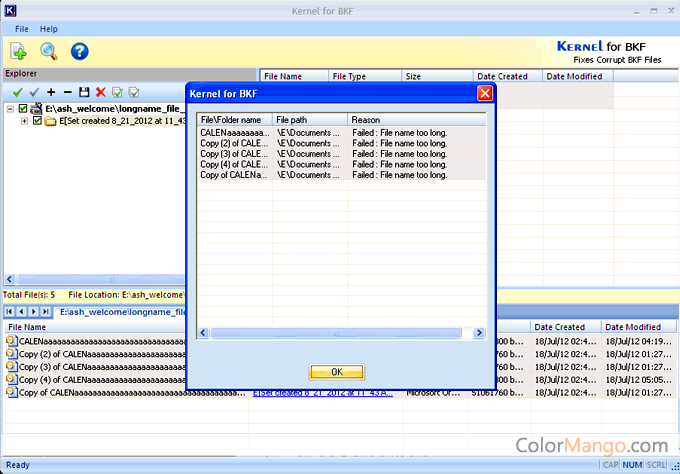Screen dimensions: 680x474
Task: Click the add BKF file toolbar icon
Action: [x=19, y=51]
